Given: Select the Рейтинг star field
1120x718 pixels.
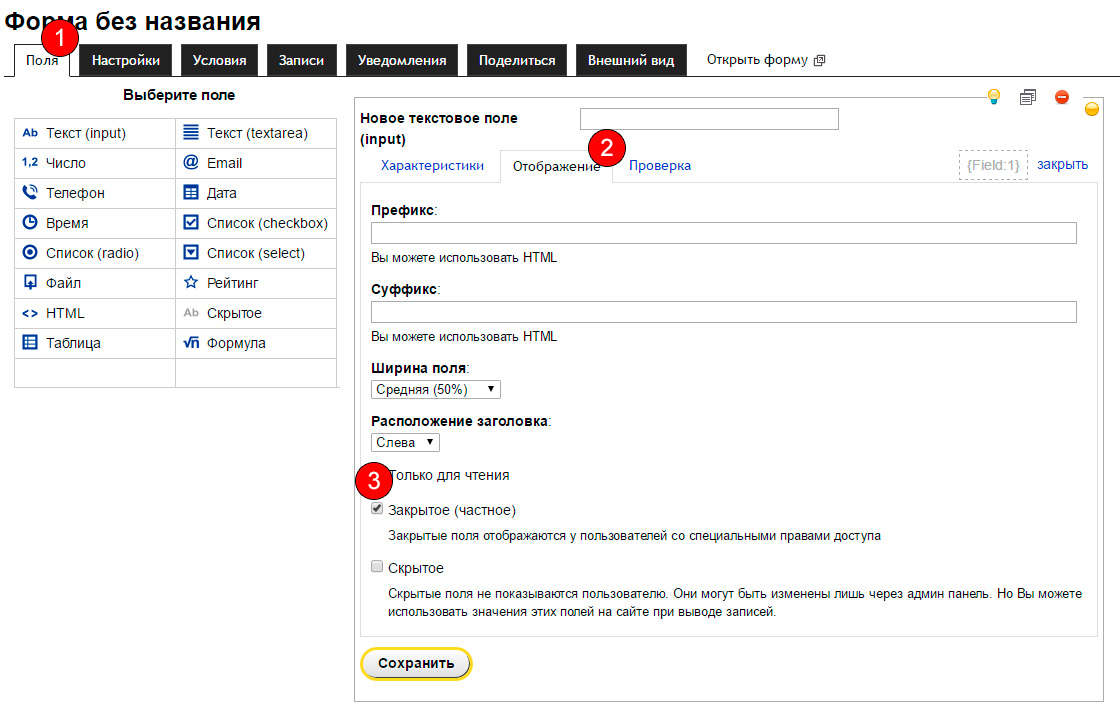Looking at the screenshot, I should click(x=232, y=283).
